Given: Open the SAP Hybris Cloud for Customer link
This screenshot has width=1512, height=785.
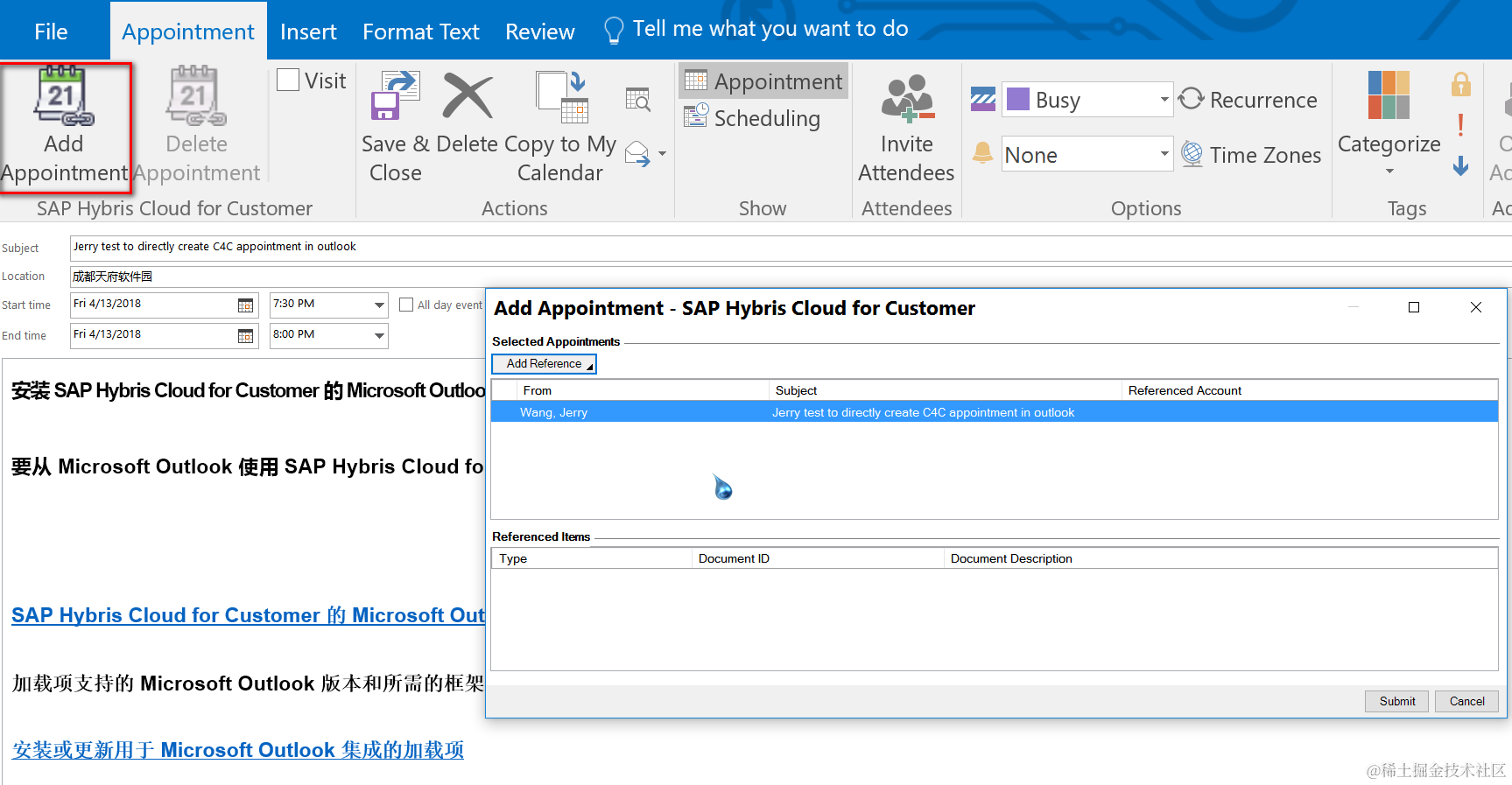Looking at the screenshot, I should pos(248,615).
